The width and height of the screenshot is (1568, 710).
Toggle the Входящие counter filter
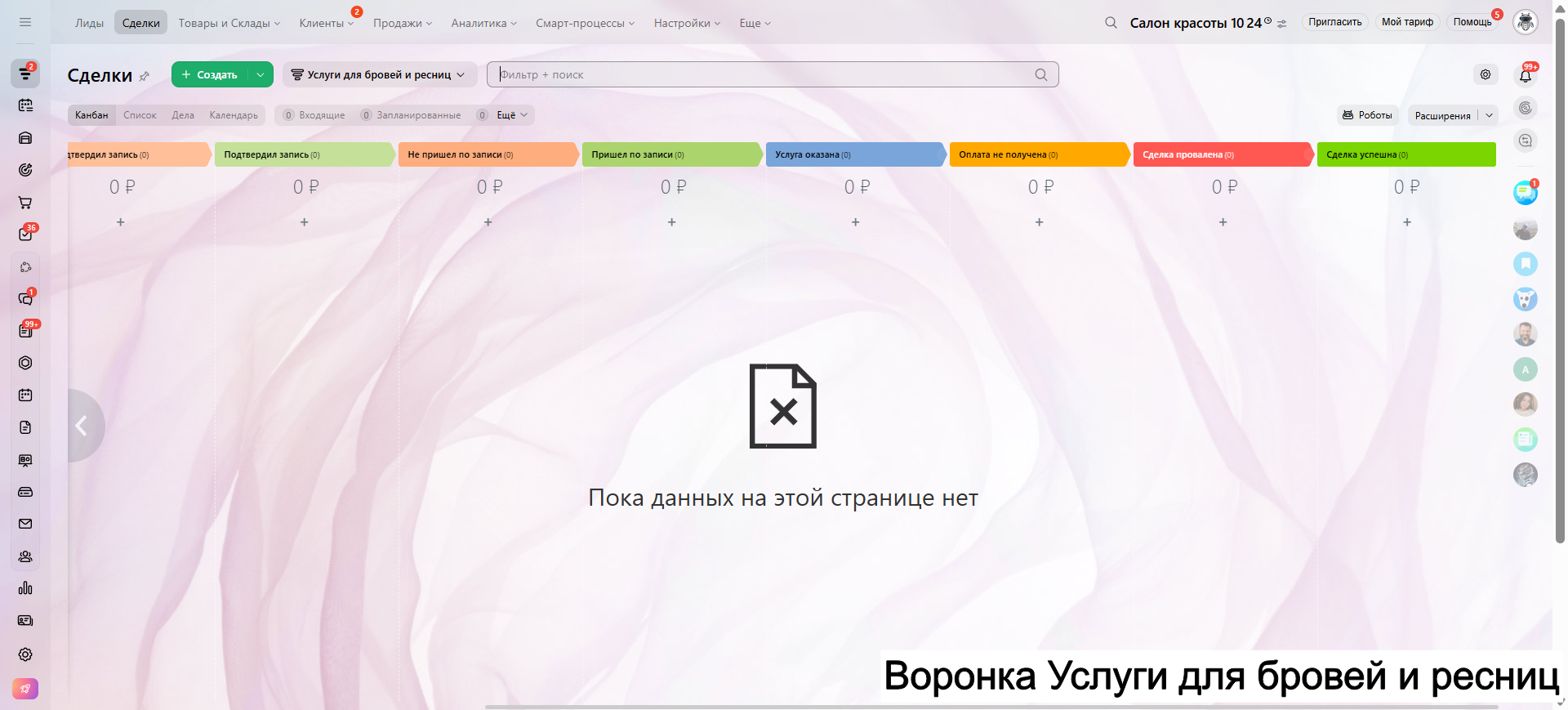point(314,115)
